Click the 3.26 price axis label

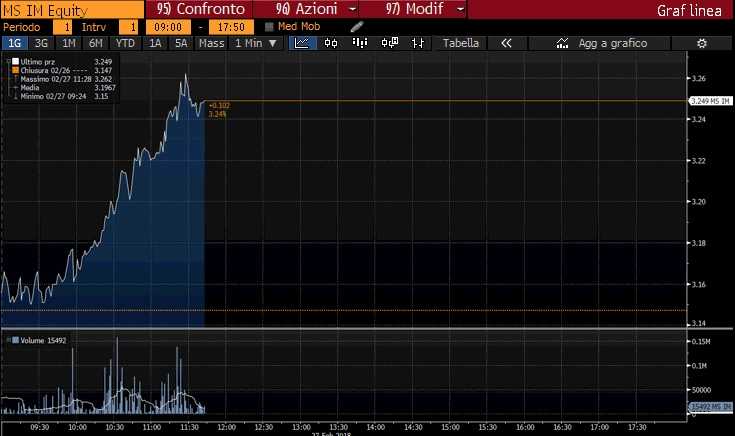pos(698,78)
